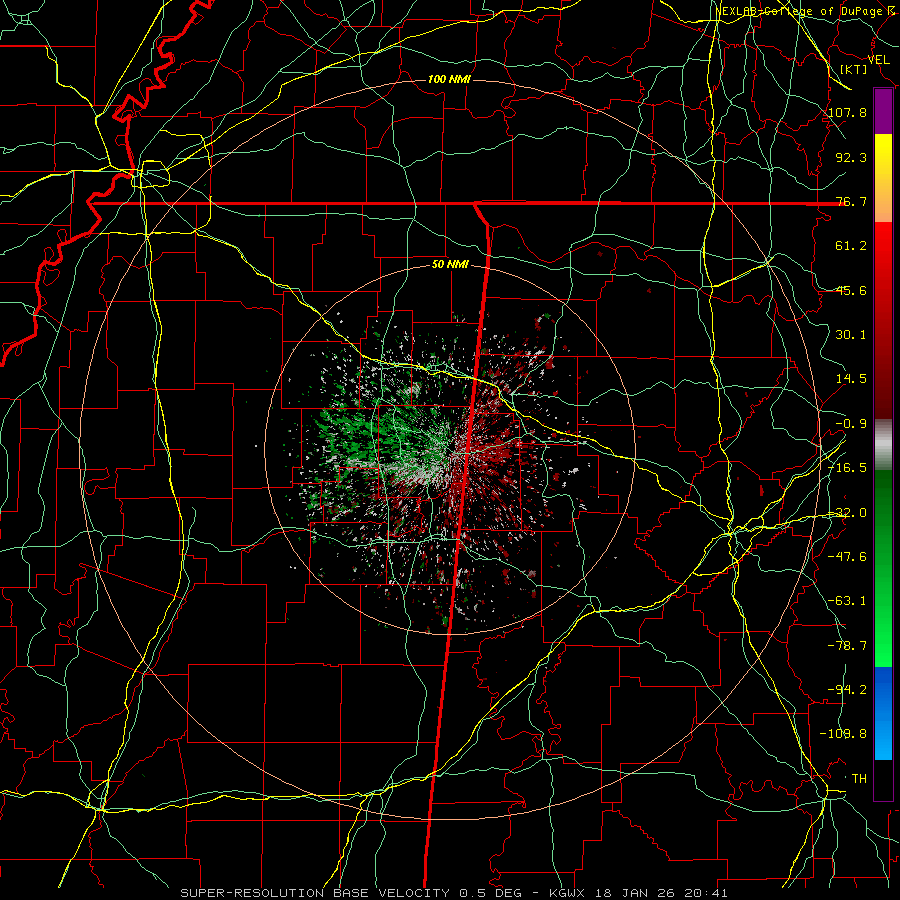Click the '50 NMI' range ring label

(x=450, y=265)
